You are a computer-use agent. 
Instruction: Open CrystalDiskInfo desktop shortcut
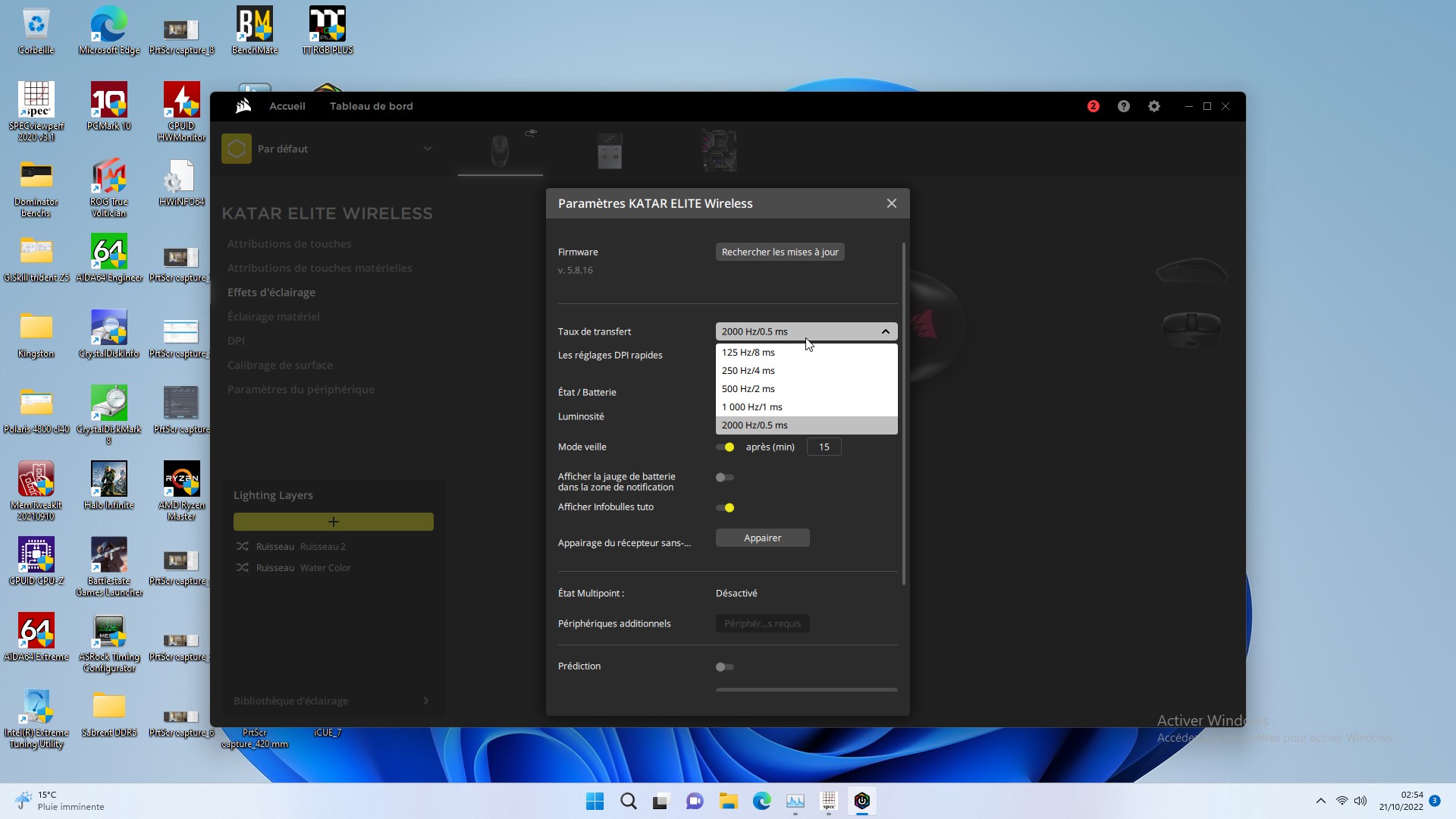tap(109, 335)
